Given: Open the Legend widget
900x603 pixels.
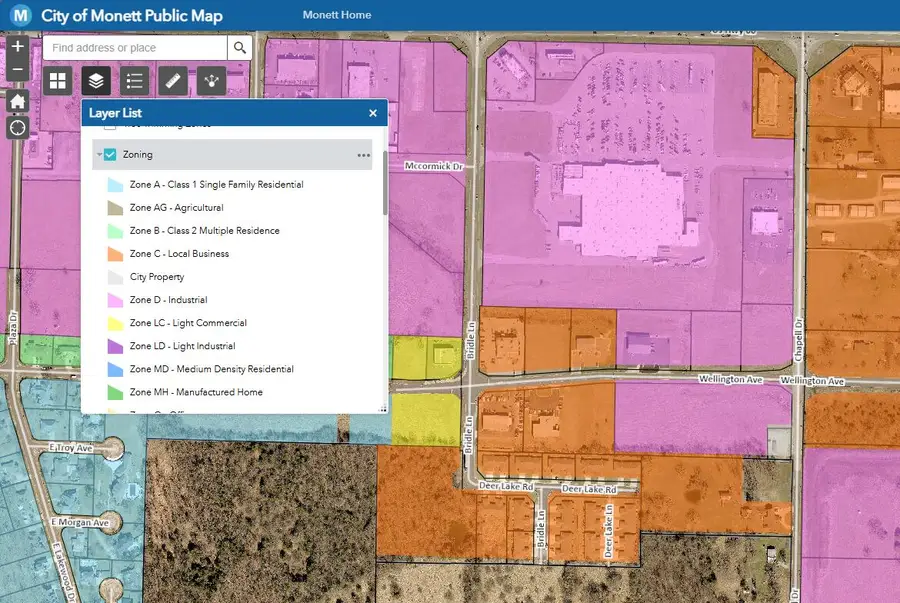Looking at the screenshot, I should point(135,81).
